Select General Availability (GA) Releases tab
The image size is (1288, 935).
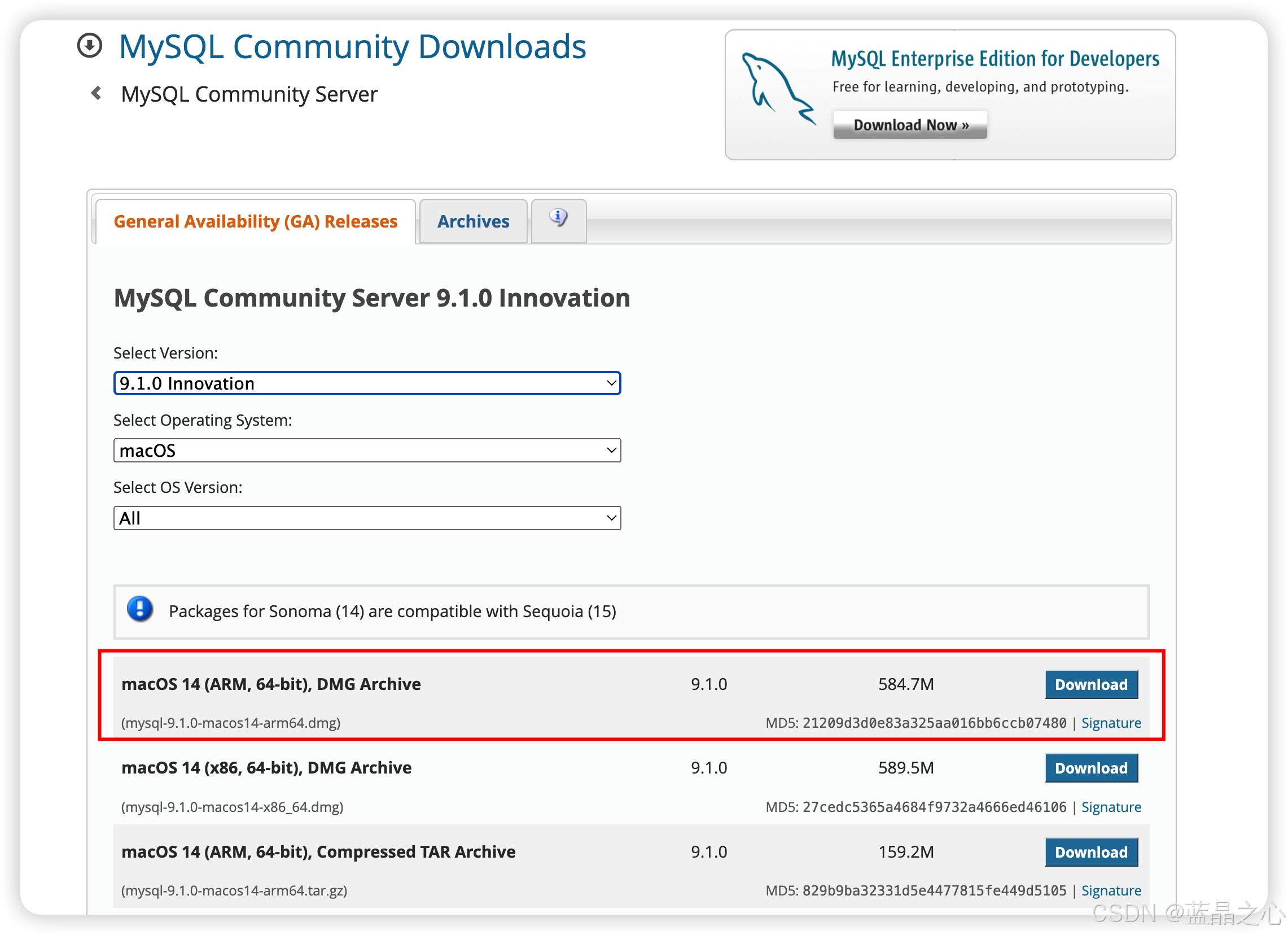point(256,221)
